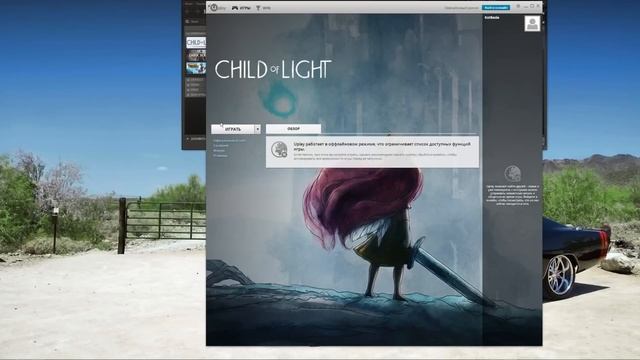Open the ОБЗОР (Overview) tab

[x=293, y=129]
